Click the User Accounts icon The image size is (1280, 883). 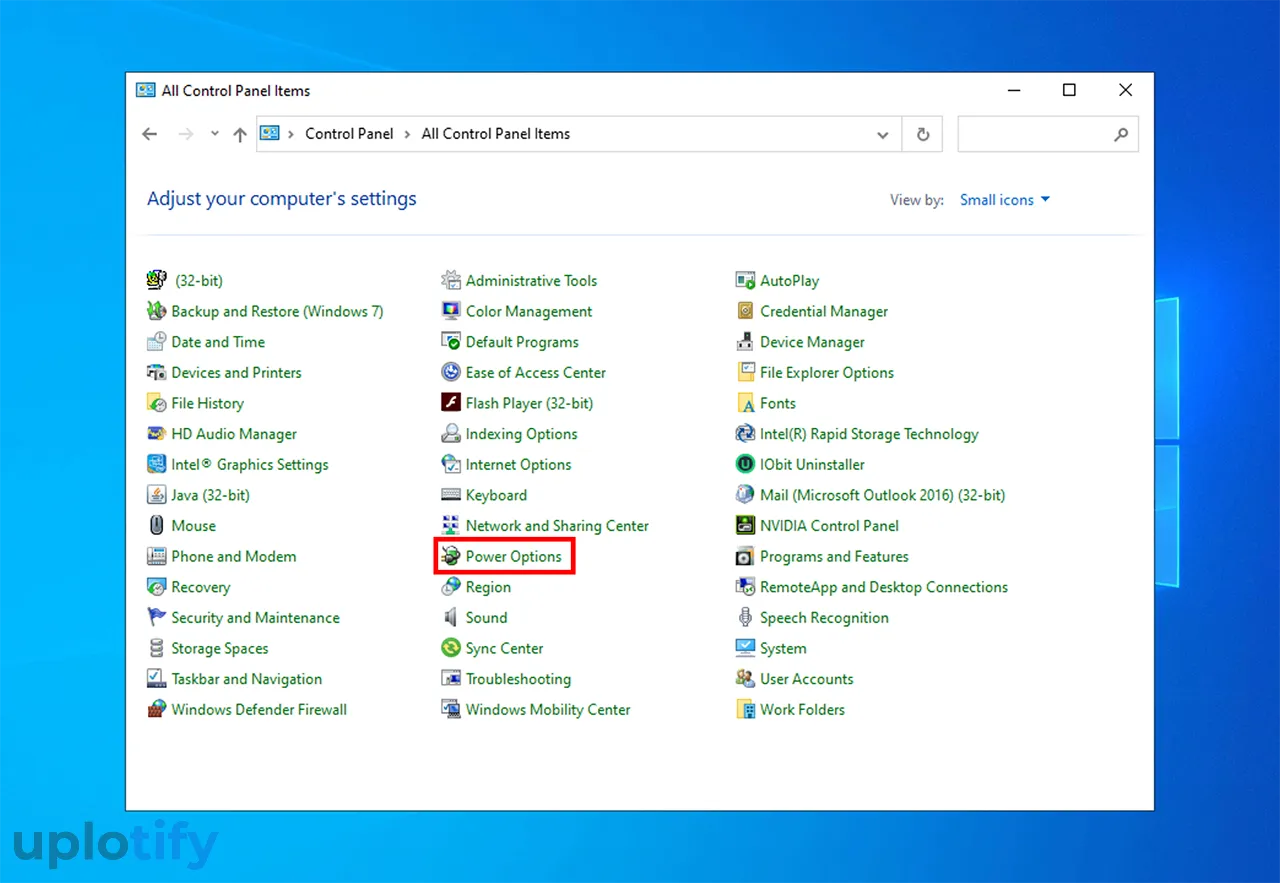click(745, 679)
